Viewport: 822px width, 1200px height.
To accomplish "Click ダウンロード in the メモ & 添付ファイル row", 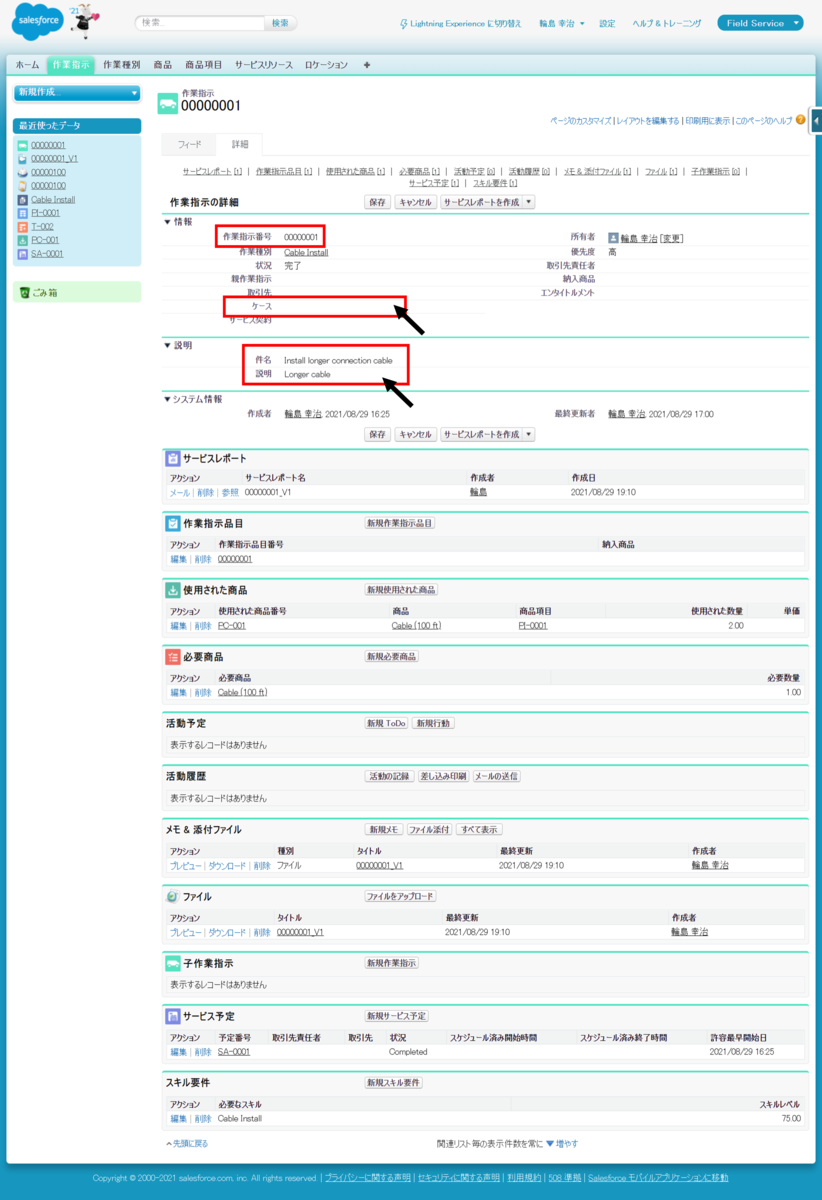I will [x=227, y=866].
